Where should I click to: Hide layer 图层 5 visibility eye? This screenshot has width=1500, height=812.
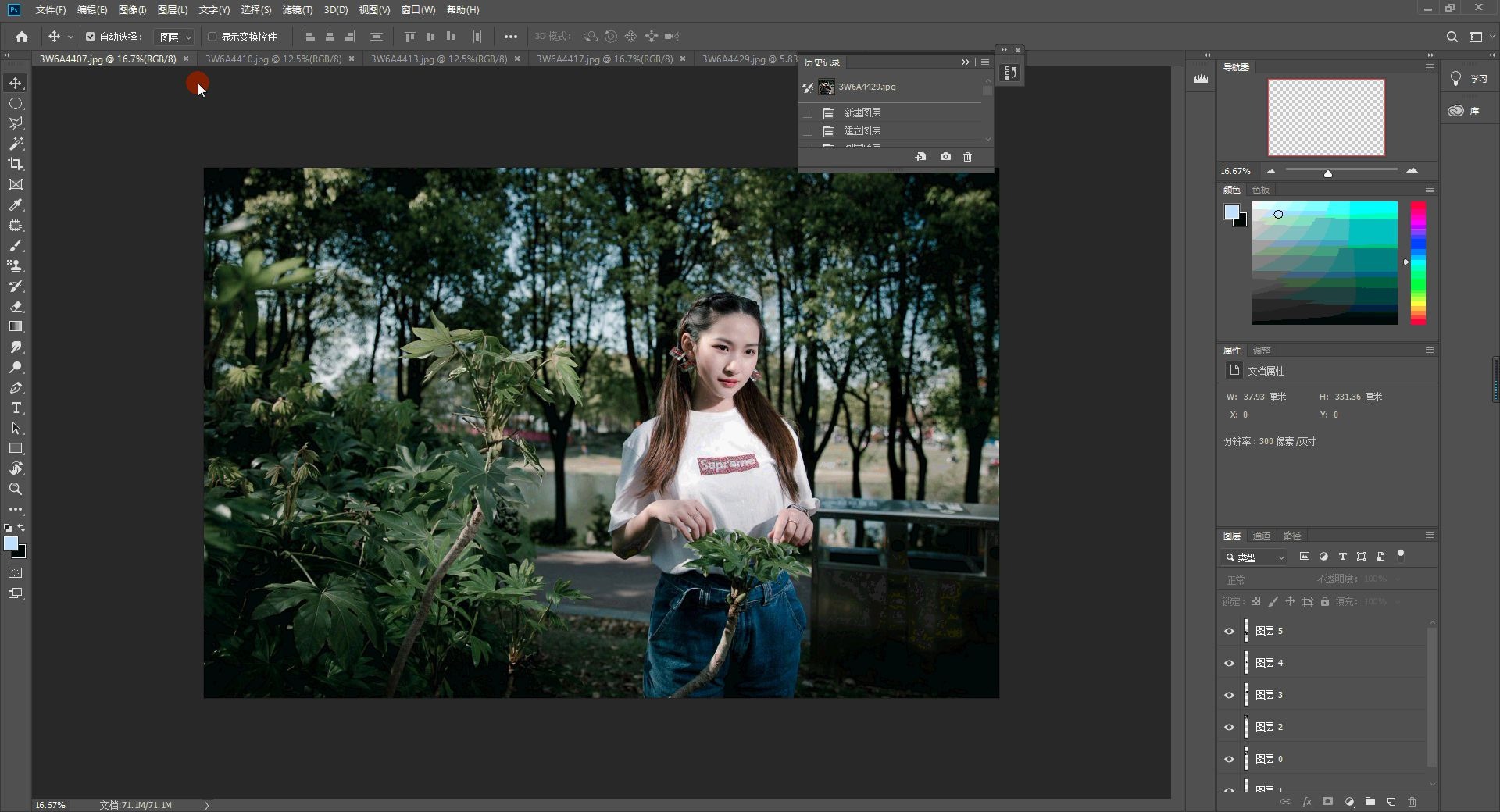[x=1229, y=631]
